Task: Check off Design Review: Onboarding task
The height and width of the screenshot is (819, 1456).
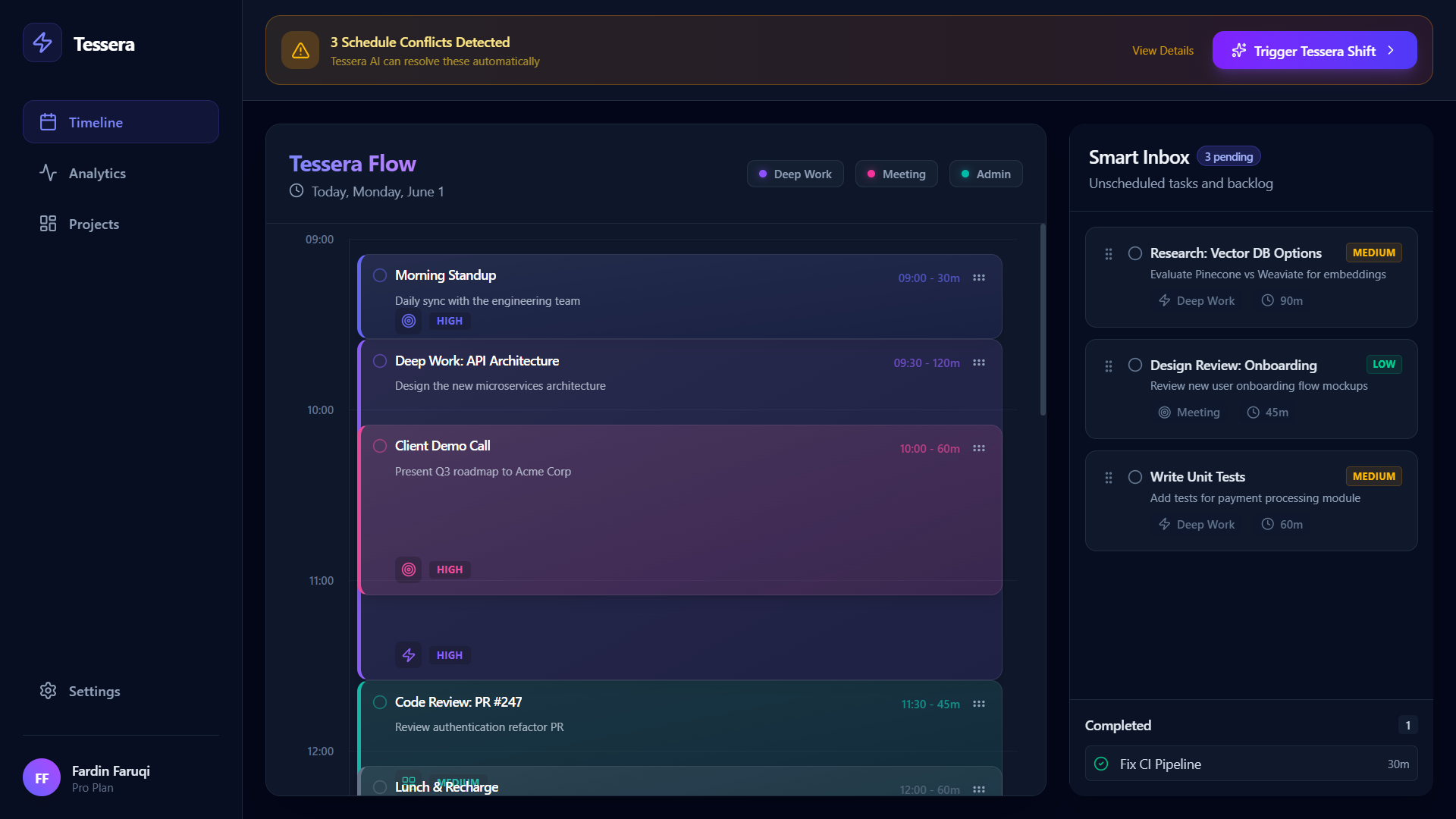Action: click(x=1135, y=365)
